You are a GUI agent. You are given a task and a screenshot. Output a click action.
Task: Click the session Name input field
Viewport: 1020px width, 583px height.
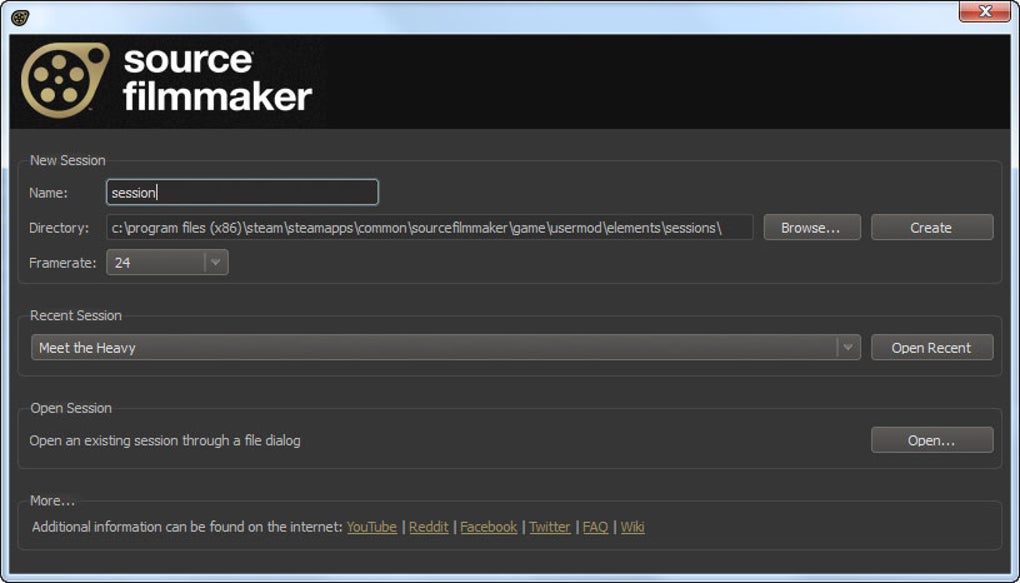click(242, 193)
